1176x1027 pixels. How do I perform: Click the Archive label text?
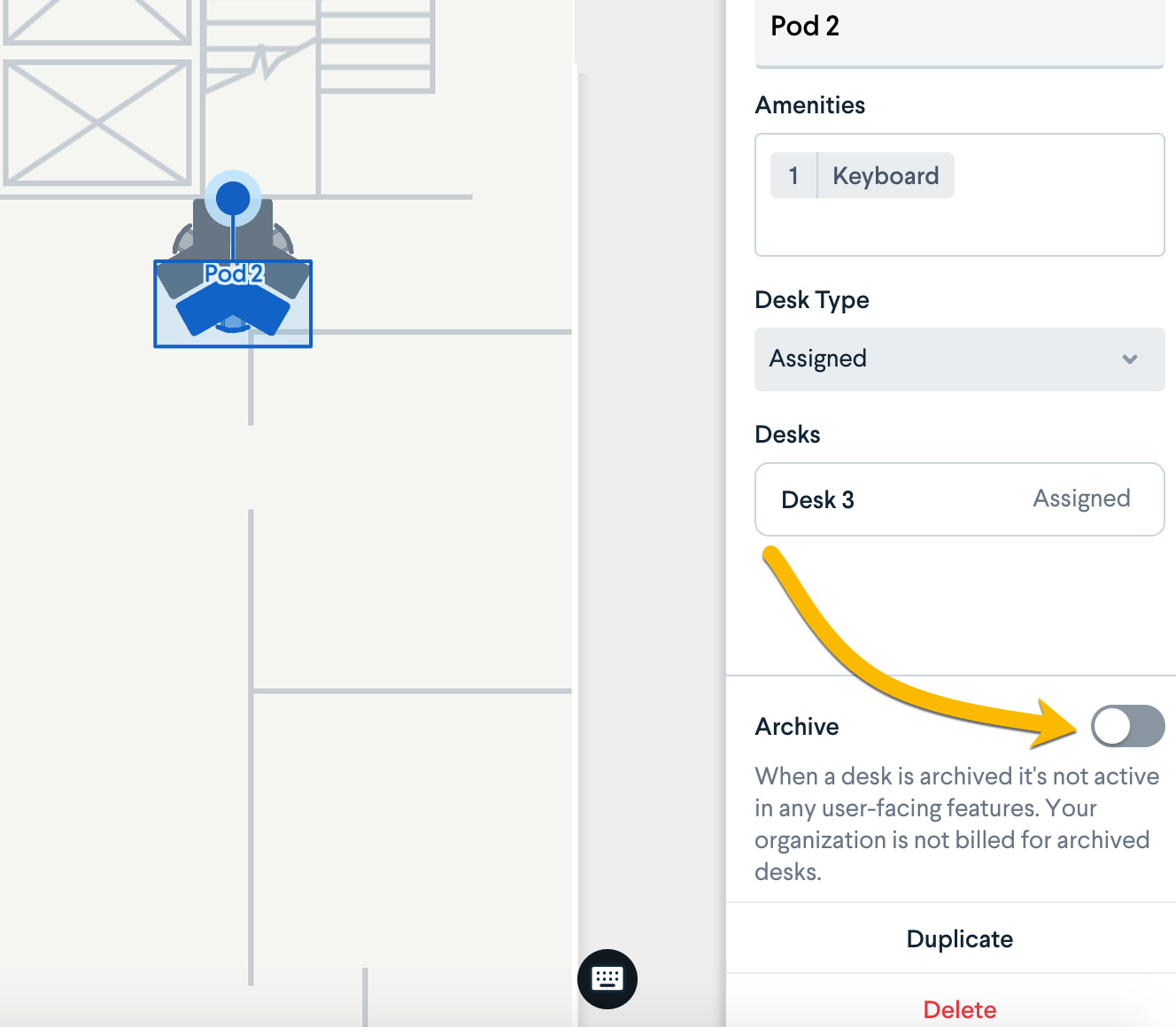(x=797, y=726)
